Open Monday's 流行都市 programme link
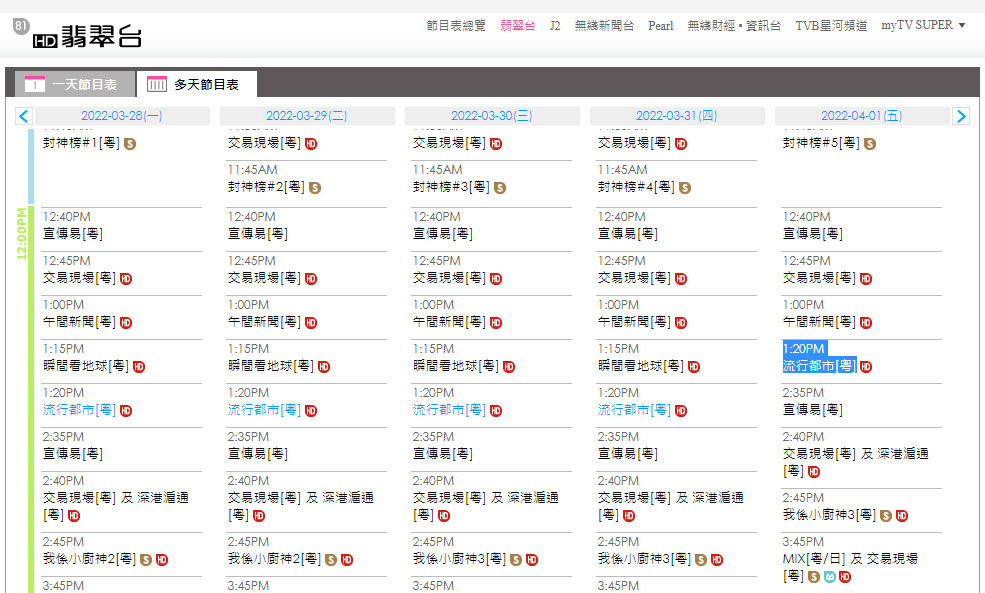The width and height of the screenshot is (985, 593). tap(79, 410)
